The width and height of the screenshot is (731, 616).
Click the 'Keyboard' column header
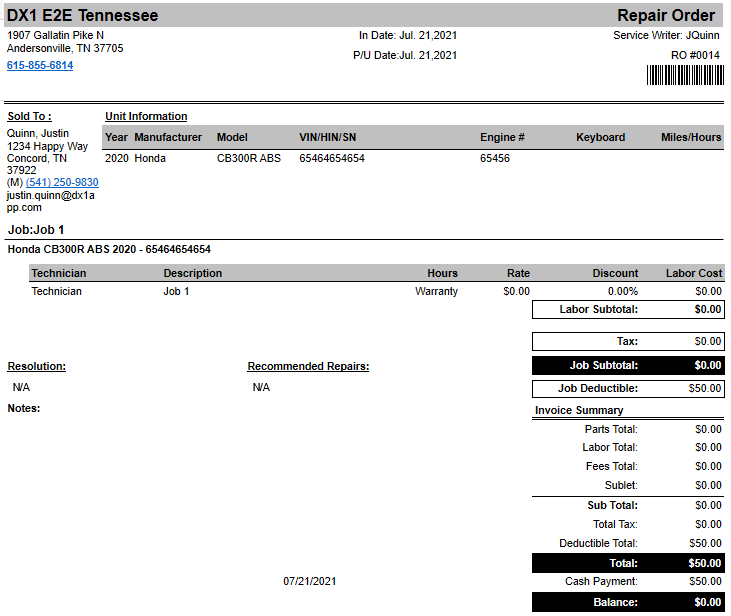pyautogui.click(x=600, y=138)
